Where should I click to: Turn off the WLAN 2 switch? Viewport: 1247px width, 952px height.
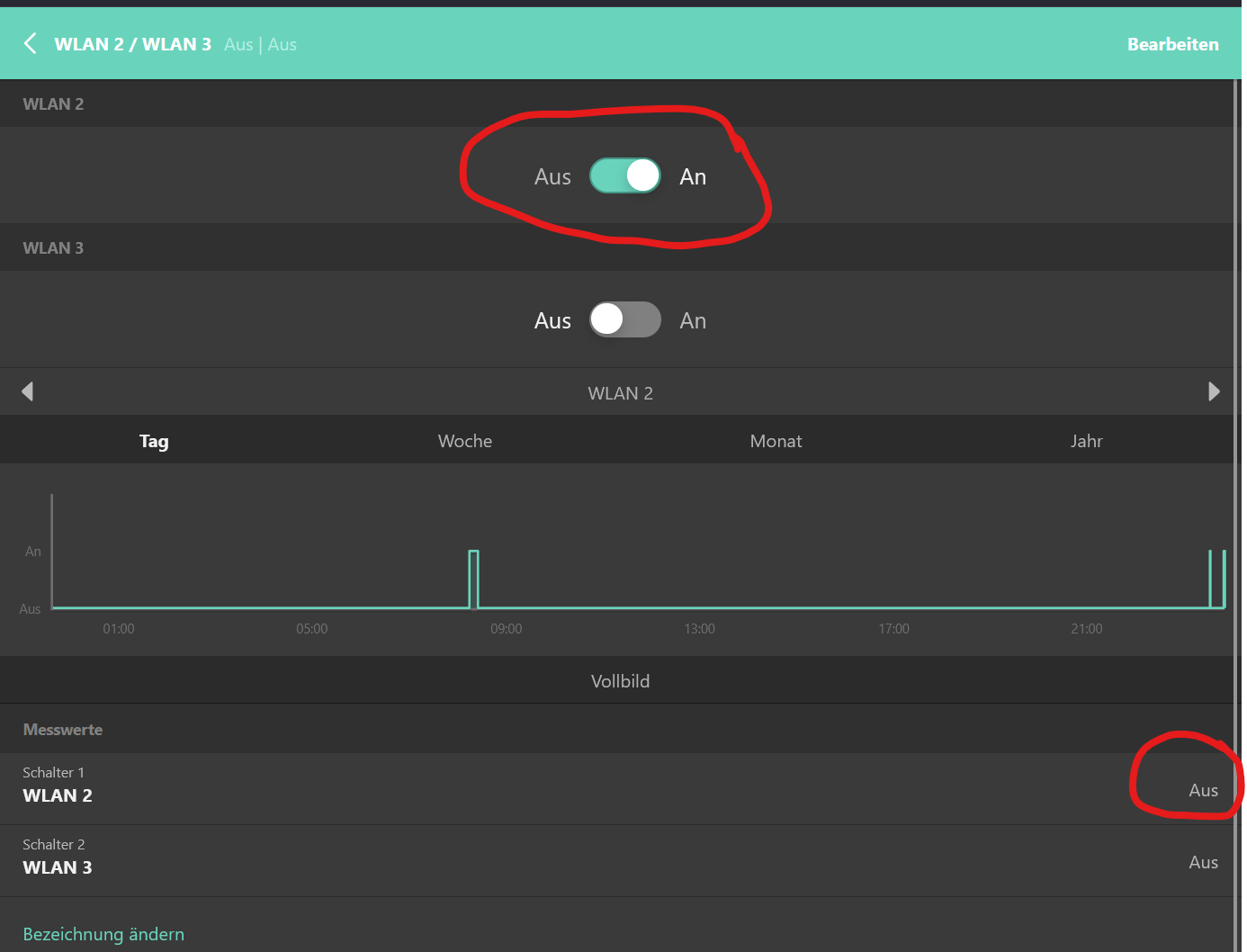[624, 175]
